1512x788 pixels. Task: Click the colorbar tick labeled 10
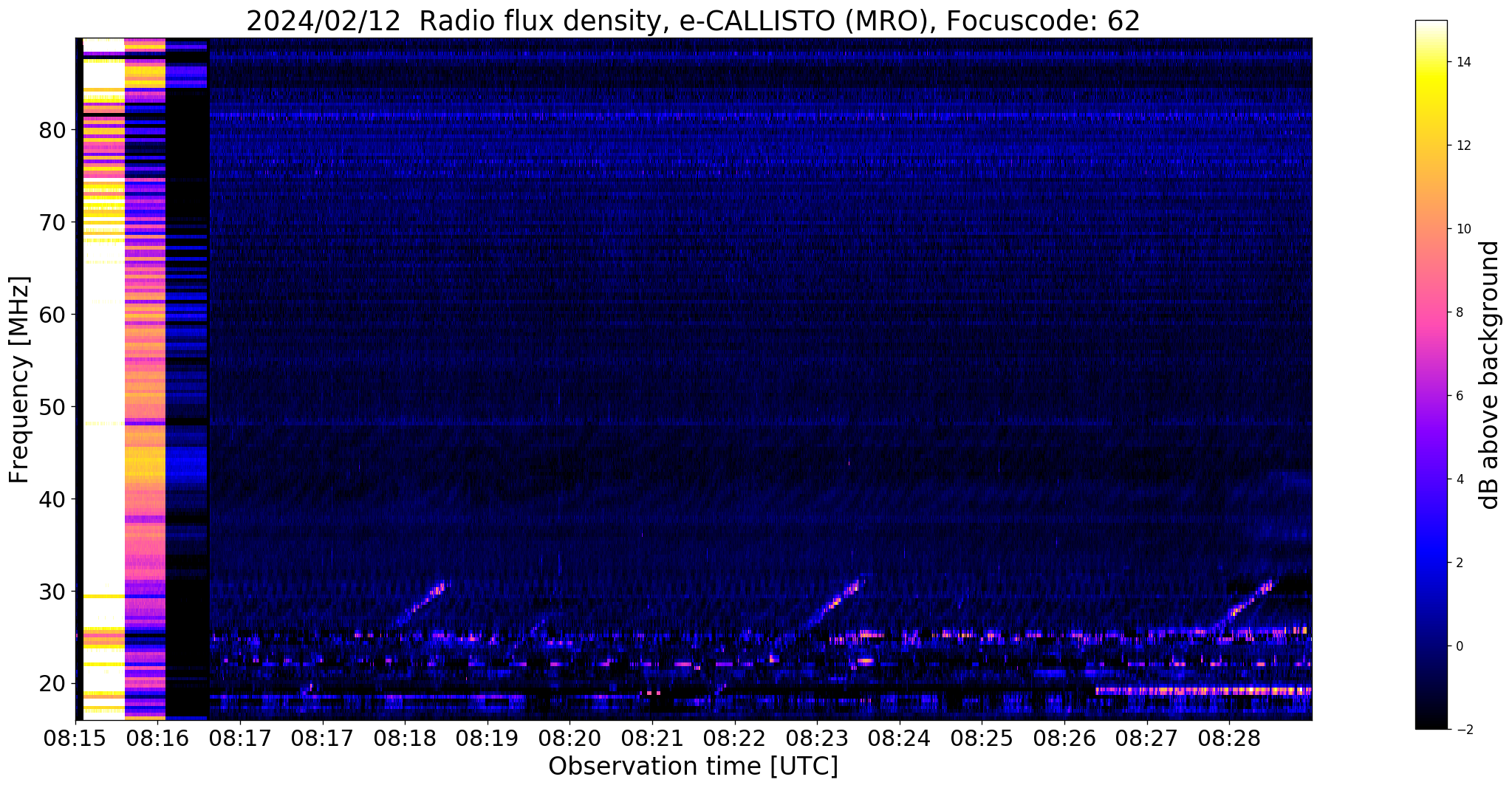click(x=1463, y=229)
